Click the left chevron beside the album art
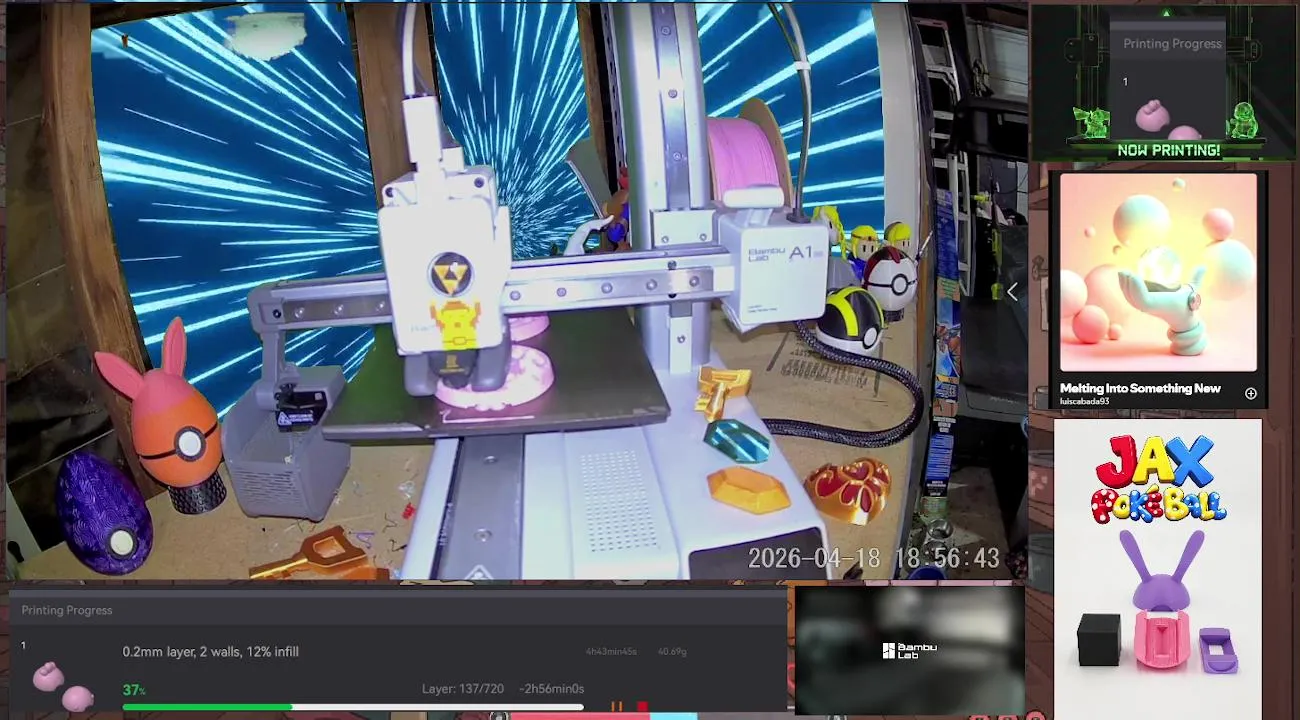 tap(1012, 291)
